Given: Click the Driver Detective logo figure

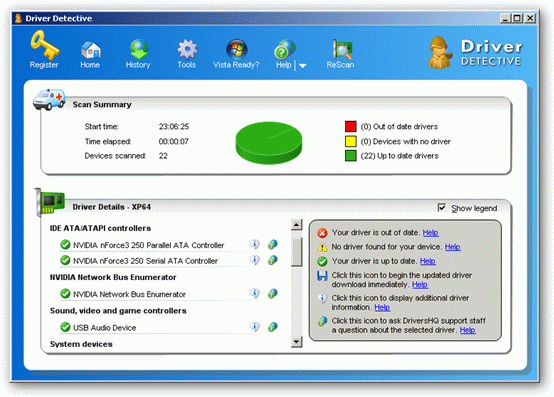Looking at the screenshot, I should 440,52.
